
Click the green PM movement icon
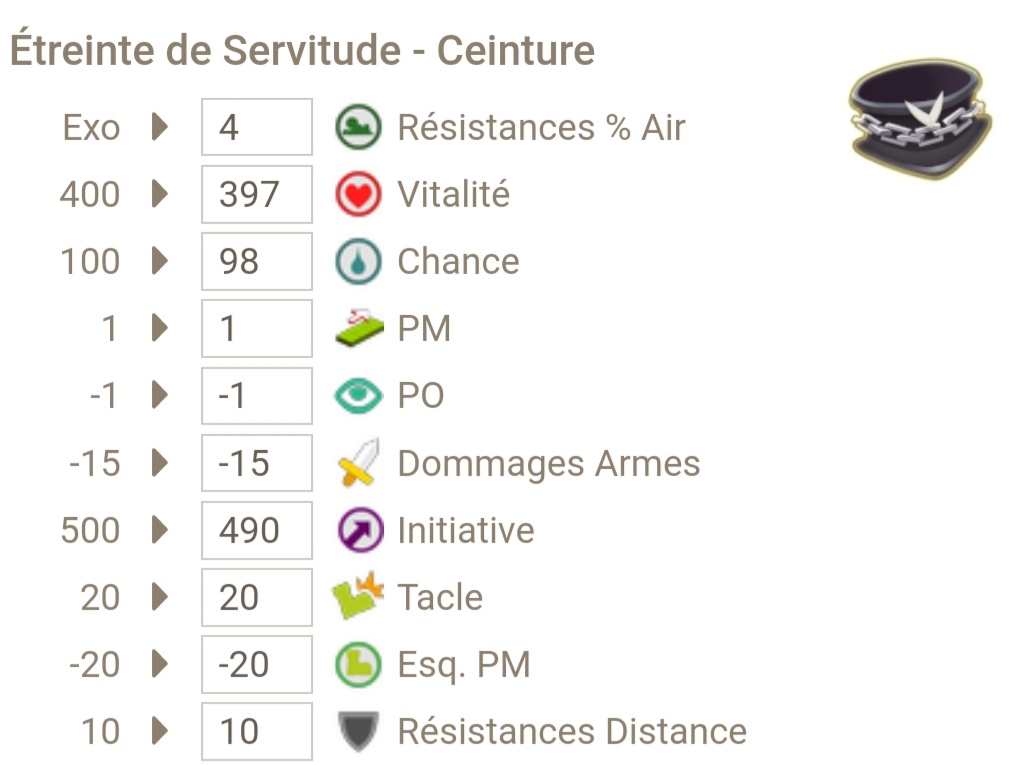pyautogui.click(x=359, y=327)
